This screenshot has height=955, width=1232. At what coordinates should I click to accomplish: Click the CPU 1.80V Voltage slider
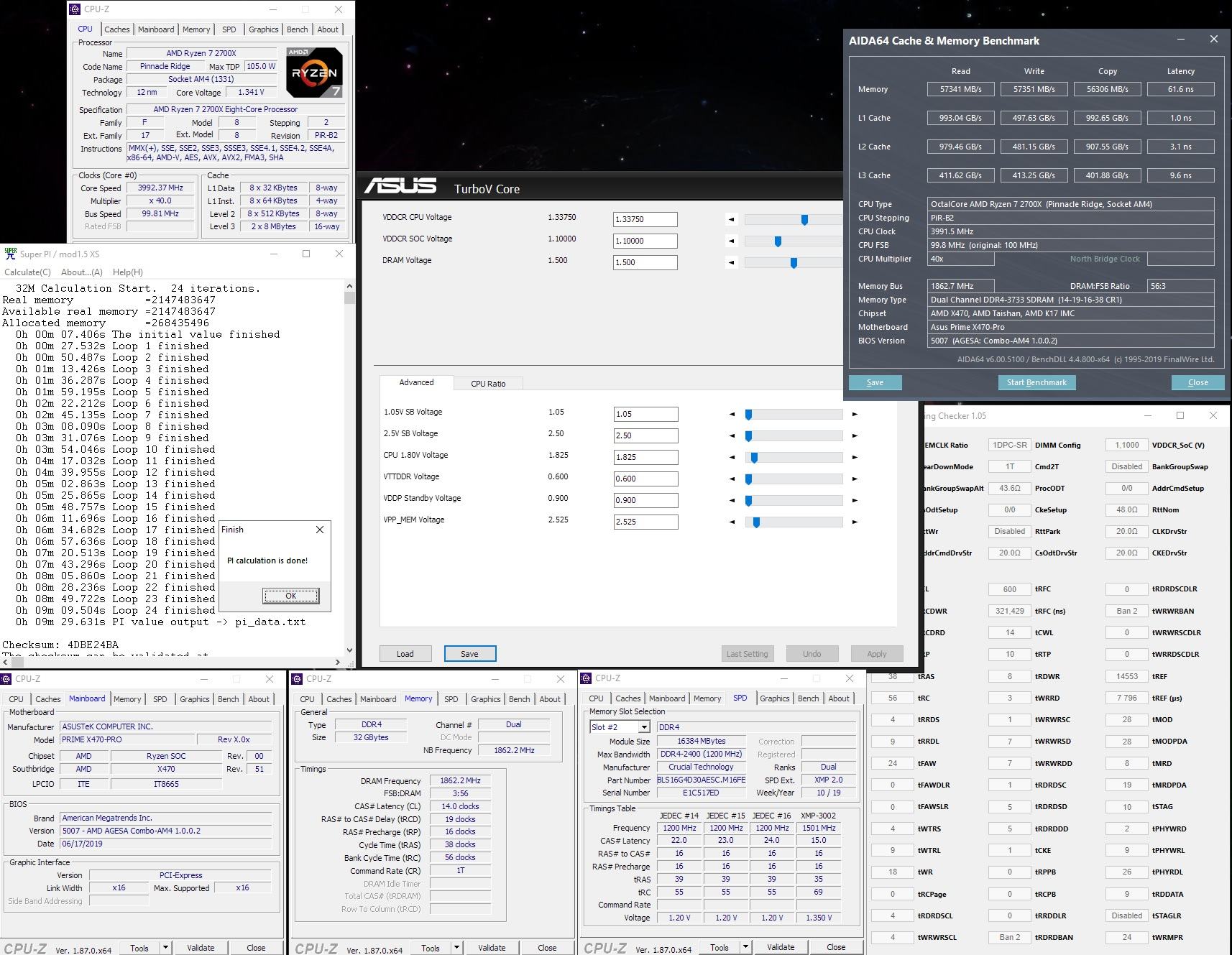point(794,458)
